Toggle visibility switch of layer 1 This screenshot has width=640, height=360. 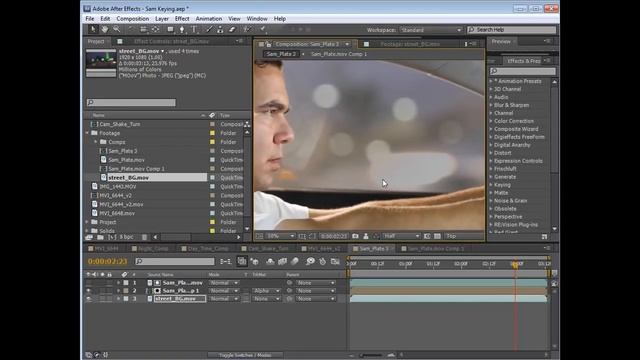pyautogui.click(x=88, y=282)
